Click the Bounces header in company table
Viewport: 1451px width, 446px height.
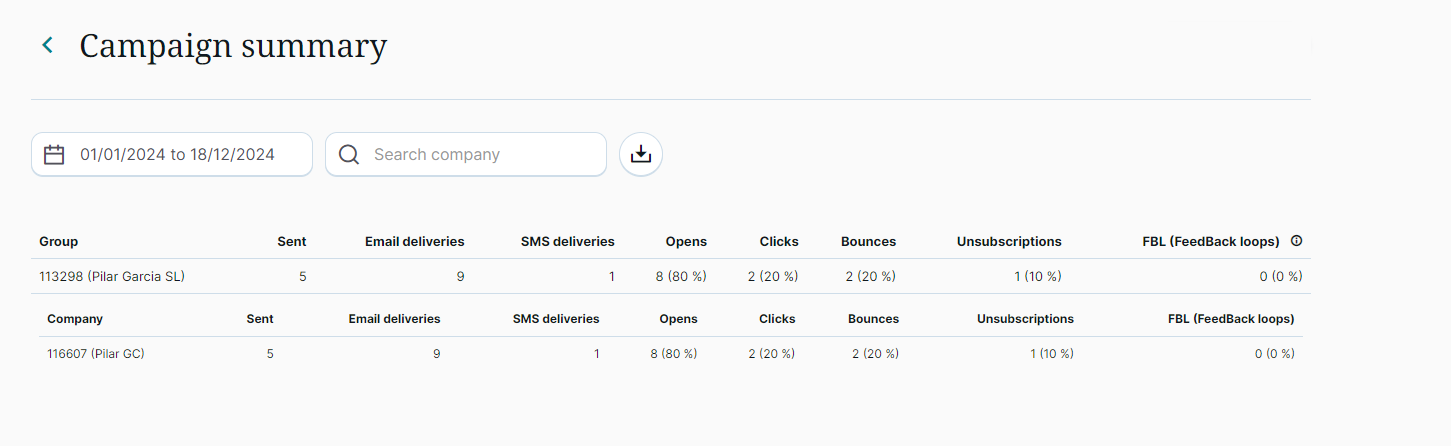pyautogui.click(x=873, y=319)
